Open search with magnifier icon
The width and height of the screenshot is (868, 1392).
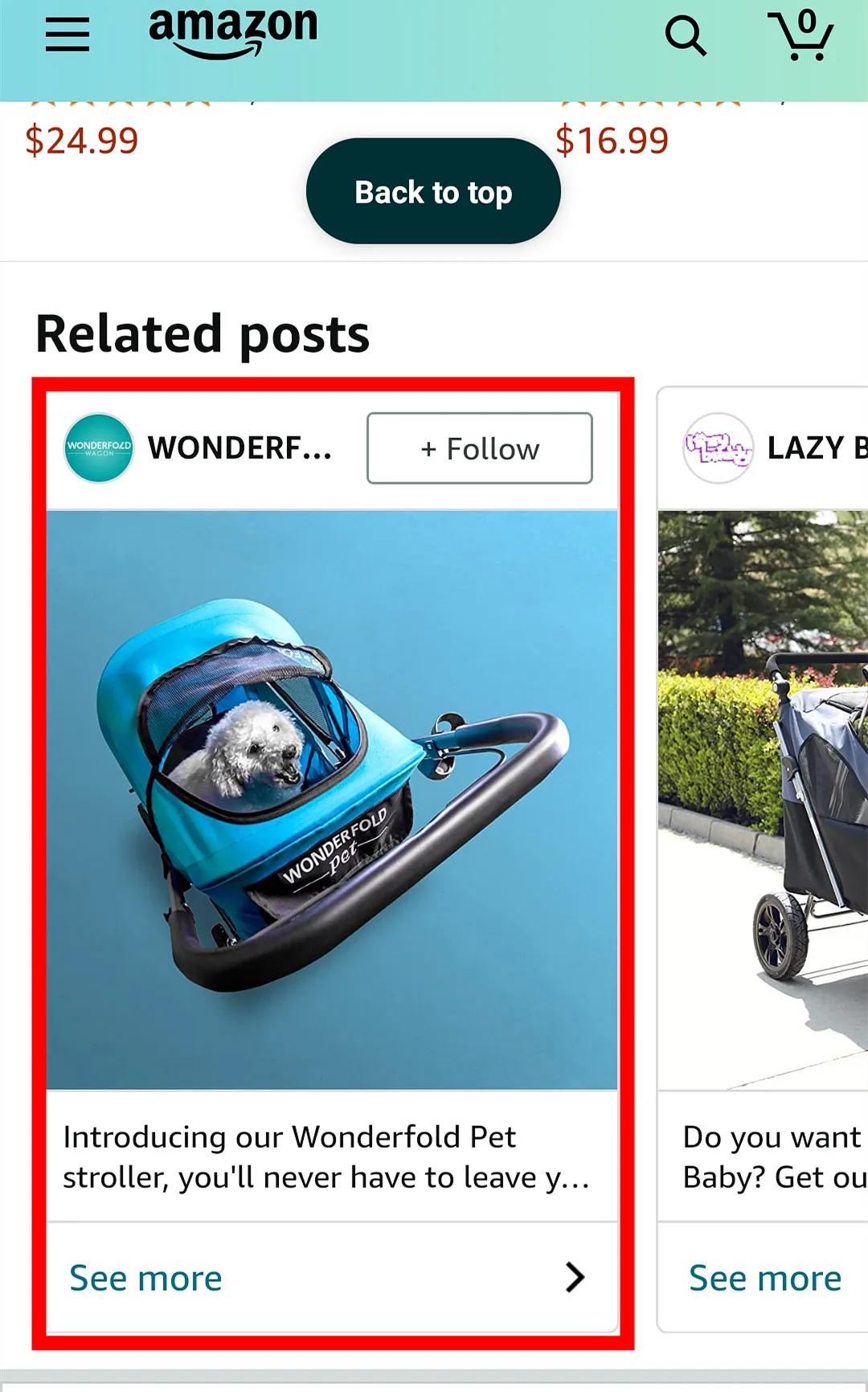(686, 36)
